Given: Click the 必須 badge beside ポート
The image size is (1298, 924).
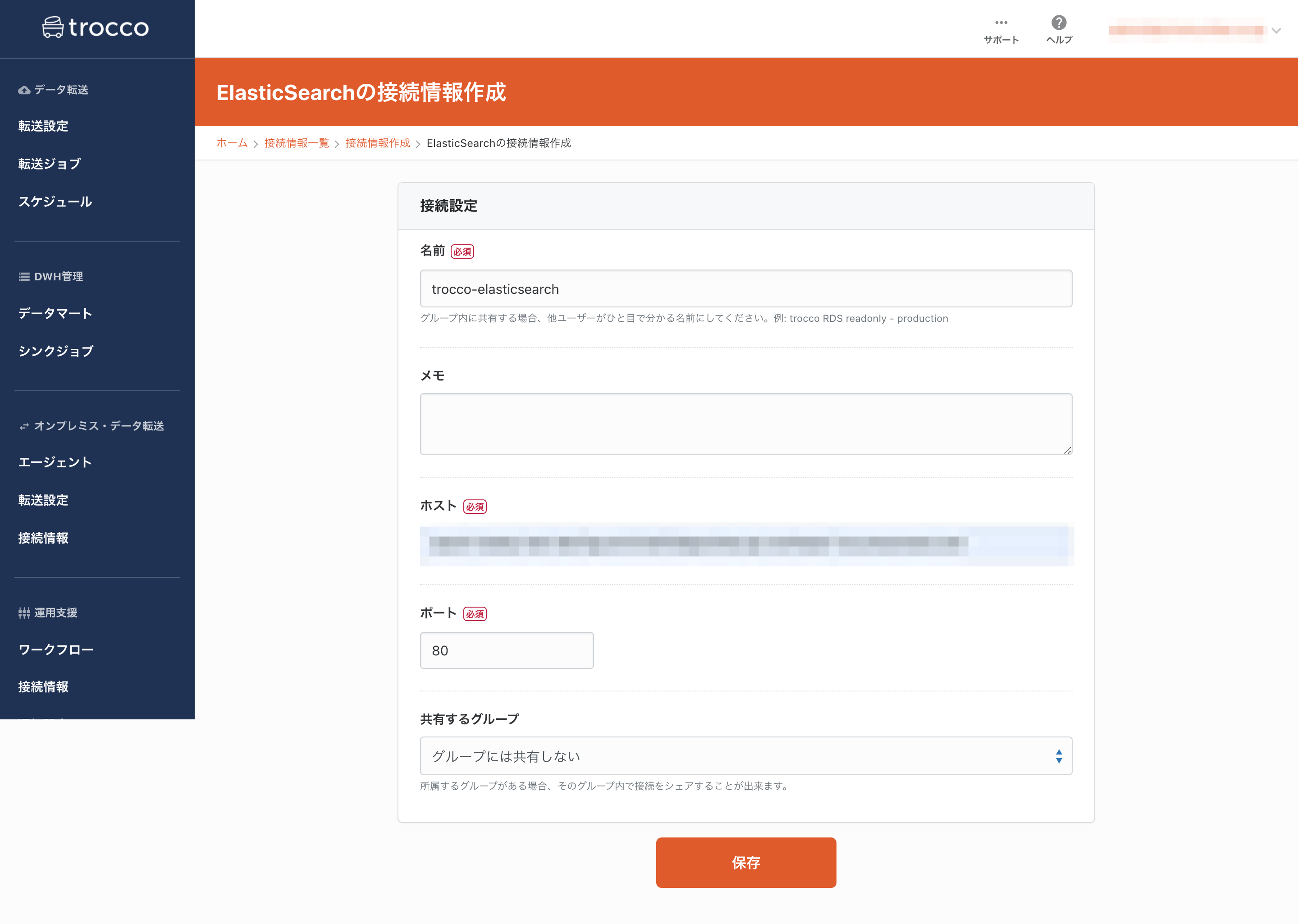Looking at the screenshot, I should tap(475, 614).
